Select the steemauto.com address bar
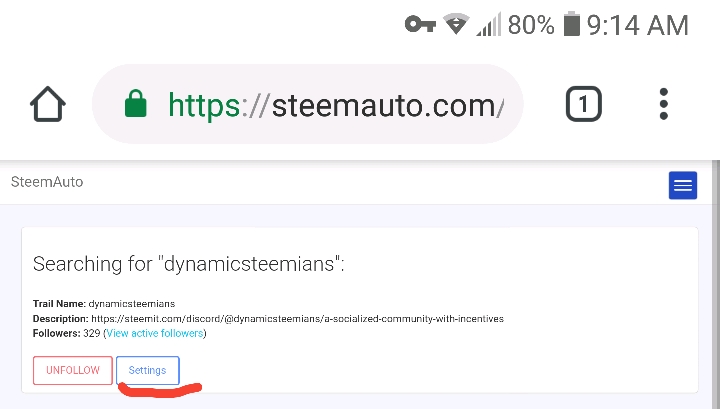 (308, 104)
